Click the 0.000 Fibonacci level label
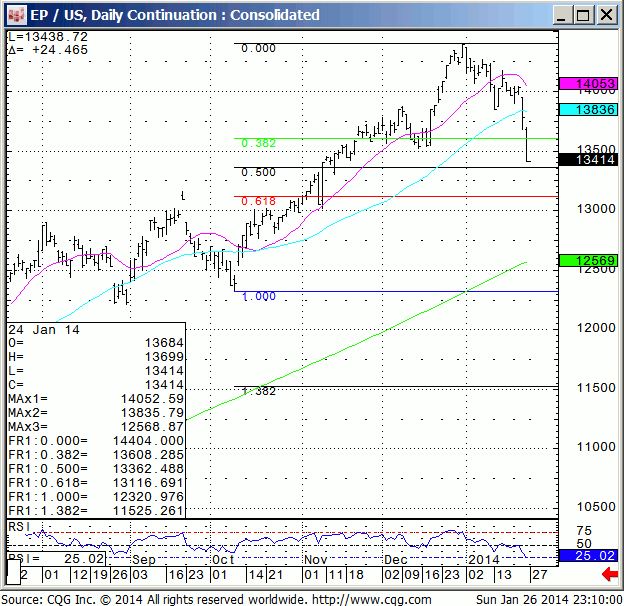 [258, 48]
